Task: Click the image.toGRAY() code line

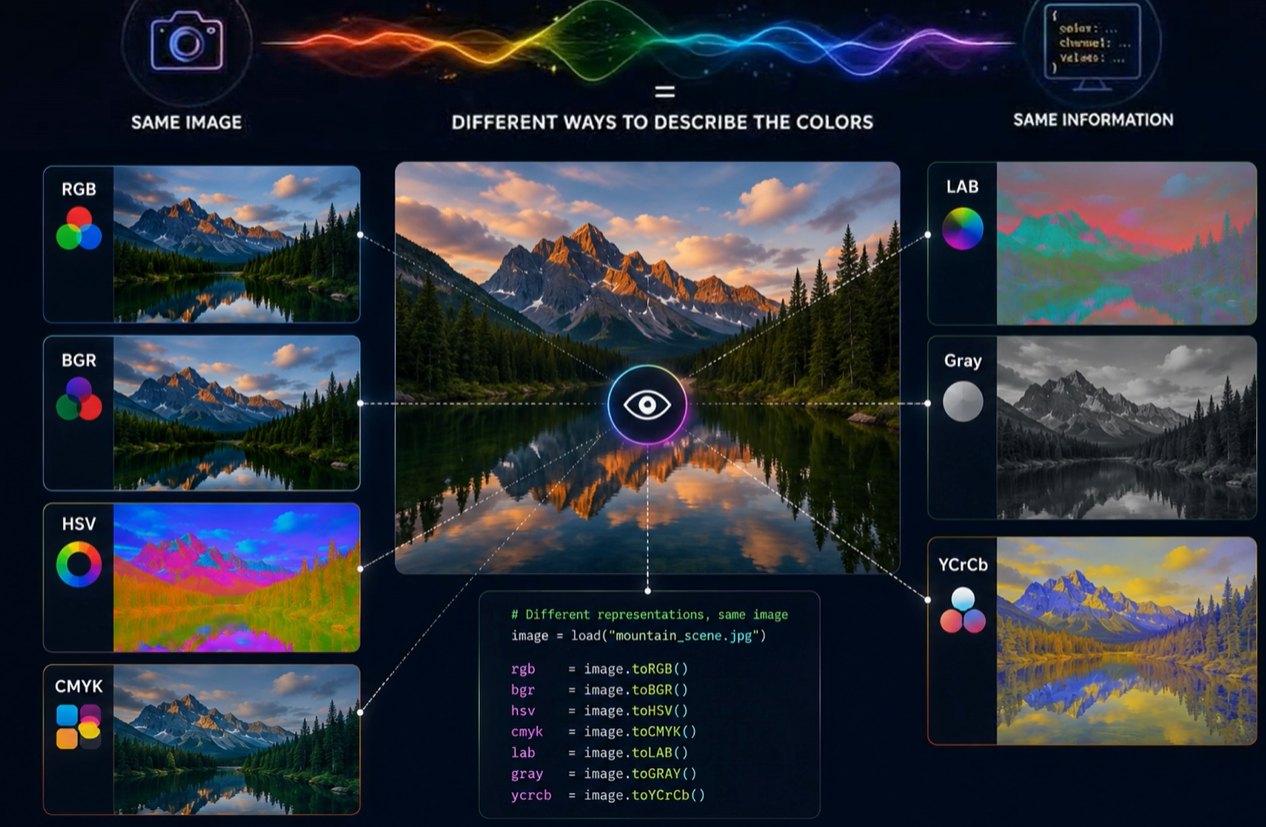Action: 604,774
